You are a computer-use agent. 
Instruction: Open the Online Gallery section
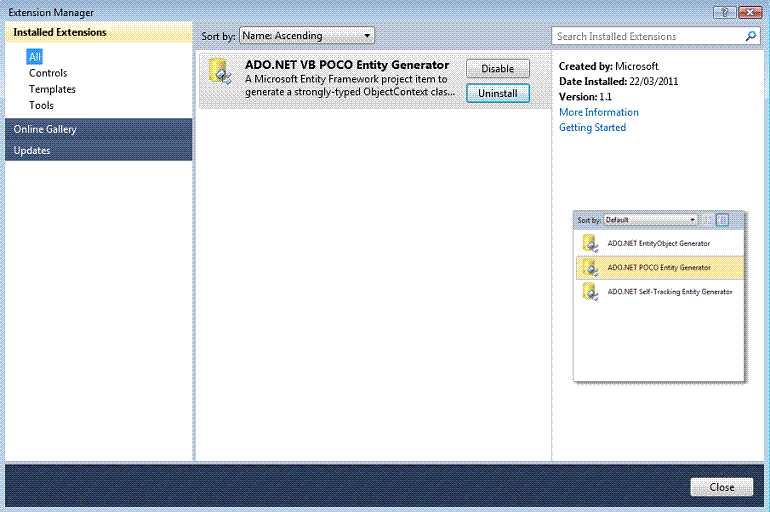tap(99, 129)
